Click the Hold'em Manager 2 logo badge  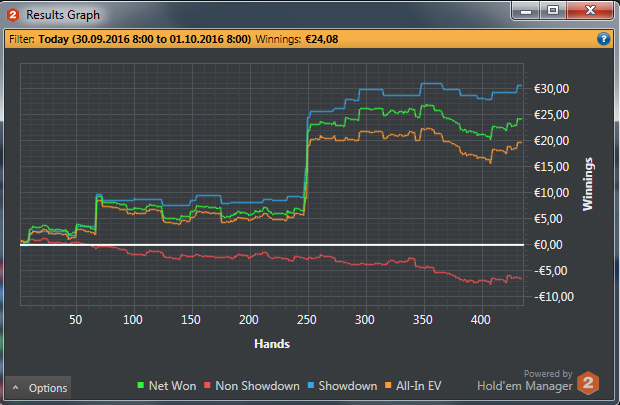point(591,385)
